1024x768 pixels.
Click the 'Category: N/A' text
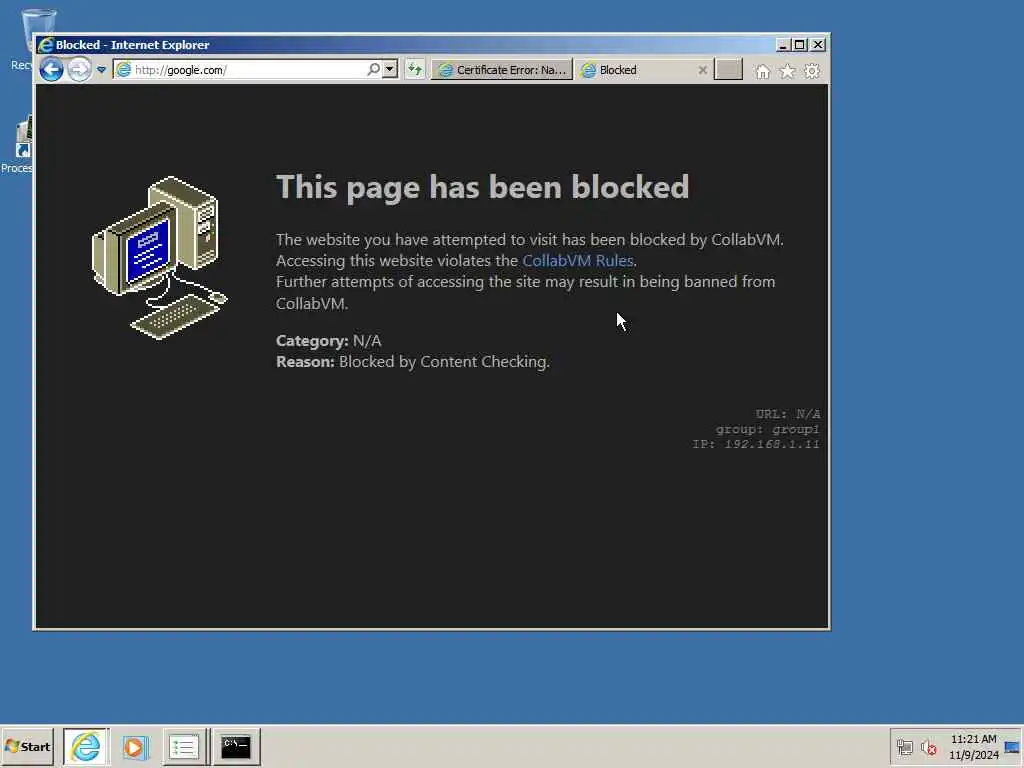click(328, 341)
